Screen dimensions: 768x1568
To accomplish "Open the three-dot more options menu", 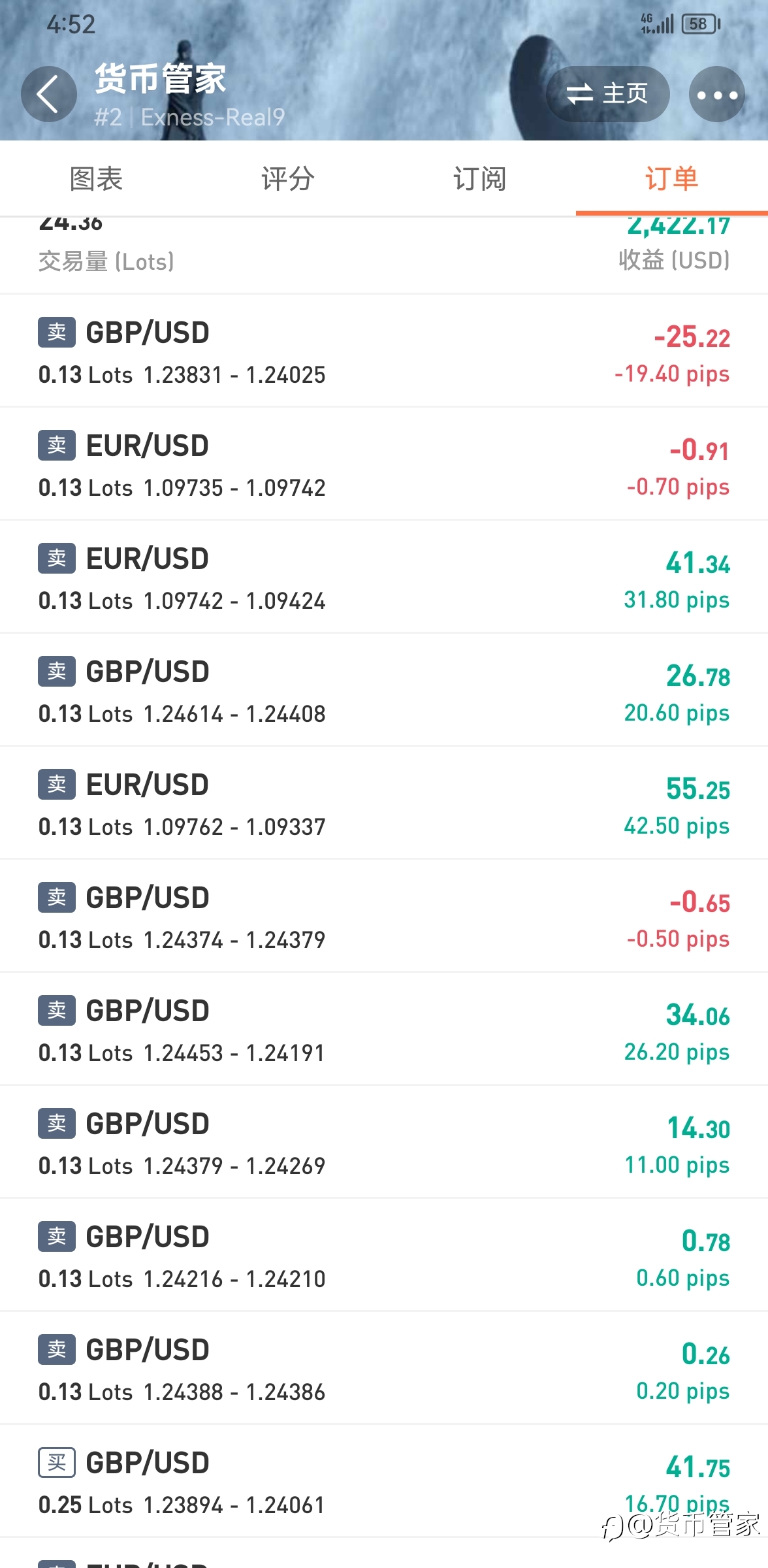I will point(717,94).
